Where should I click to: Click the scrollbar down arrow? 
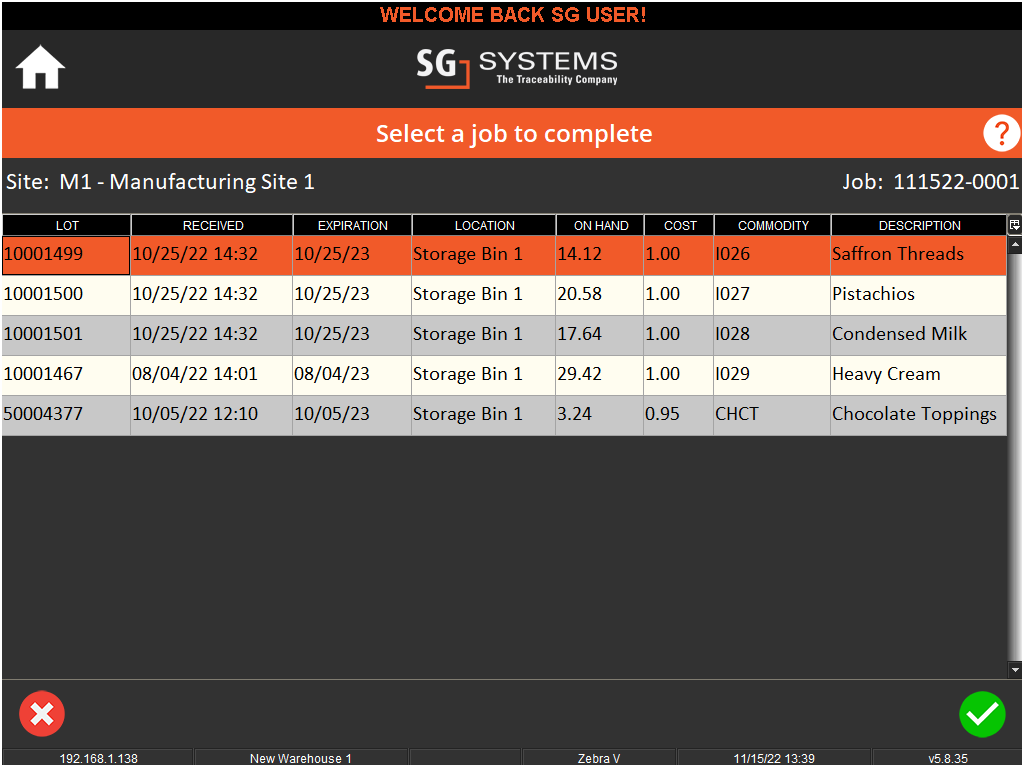(x=1015, y=670)
